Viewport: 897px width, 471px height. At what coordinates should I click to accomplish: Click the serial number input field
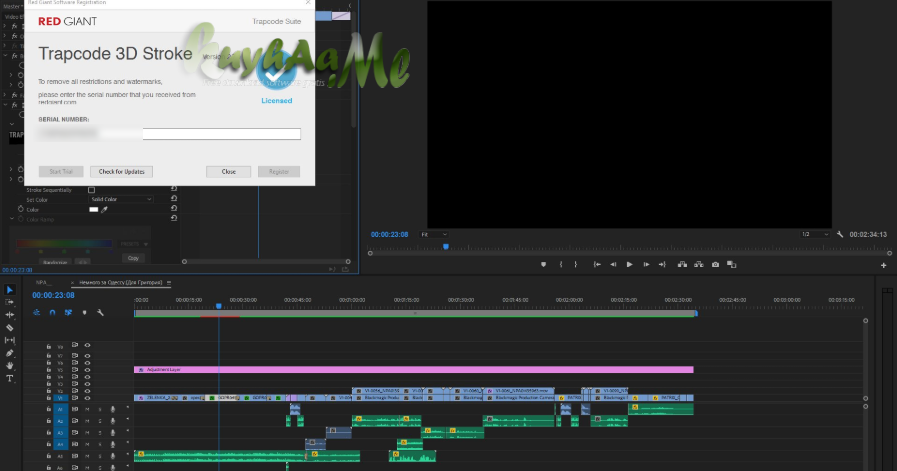pos(221,134)
